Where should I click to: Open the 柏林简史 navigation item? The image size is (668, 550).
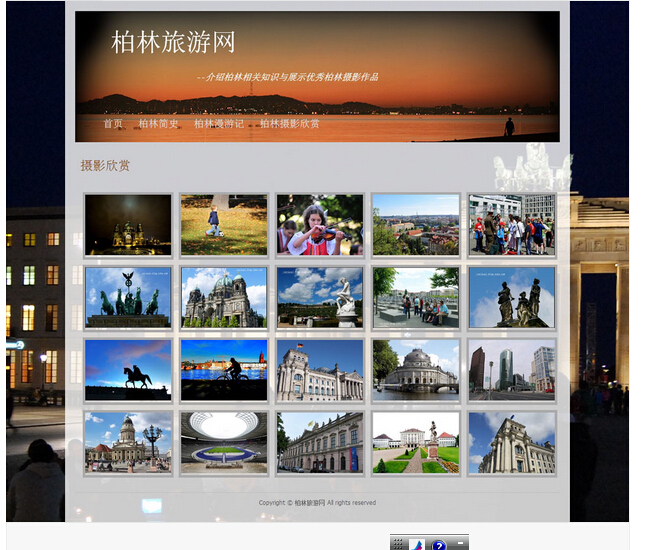(158, 124)
